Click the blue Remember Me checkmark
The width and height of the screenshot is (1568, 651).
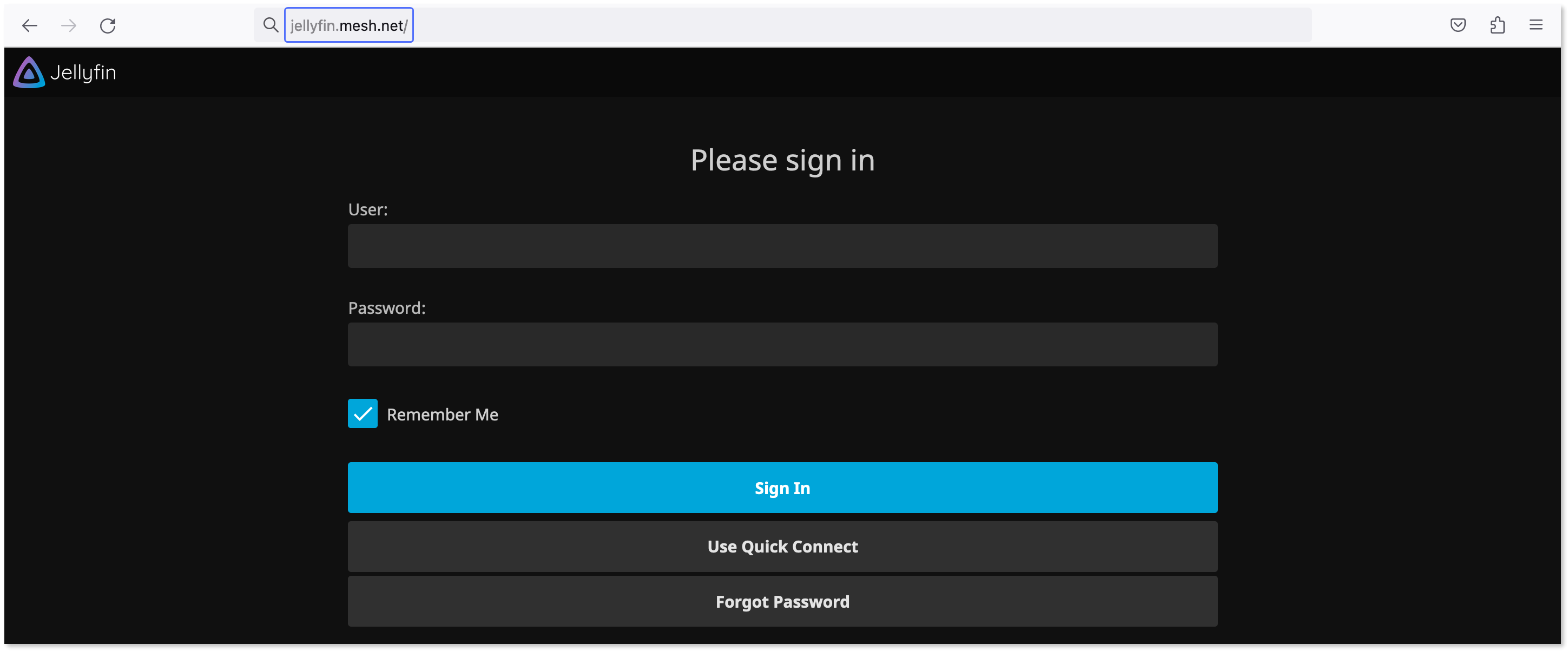[x=363, y=413]
